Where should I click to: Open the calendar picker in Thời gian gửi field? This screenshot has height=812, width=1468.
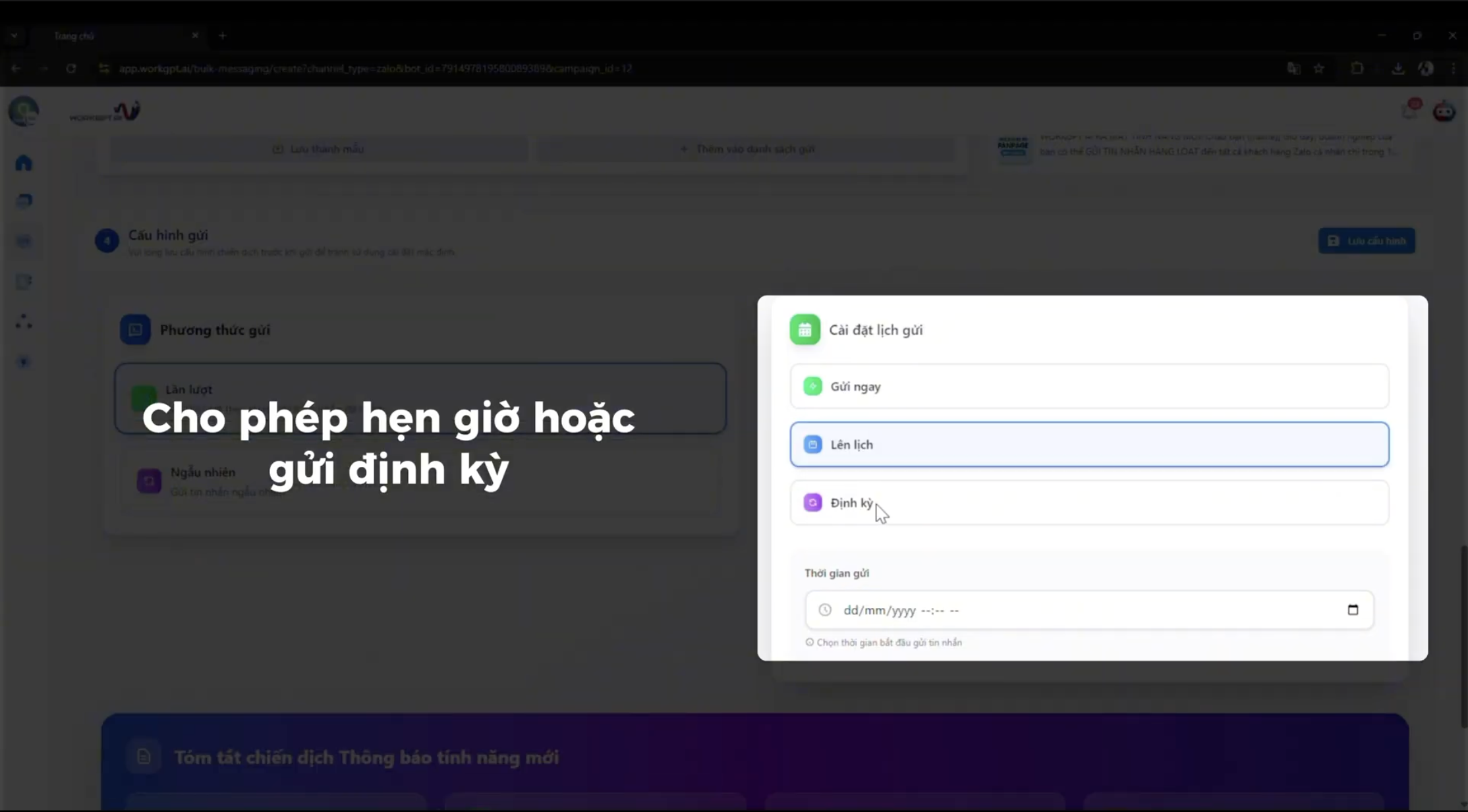click(x=1353, y=610)
